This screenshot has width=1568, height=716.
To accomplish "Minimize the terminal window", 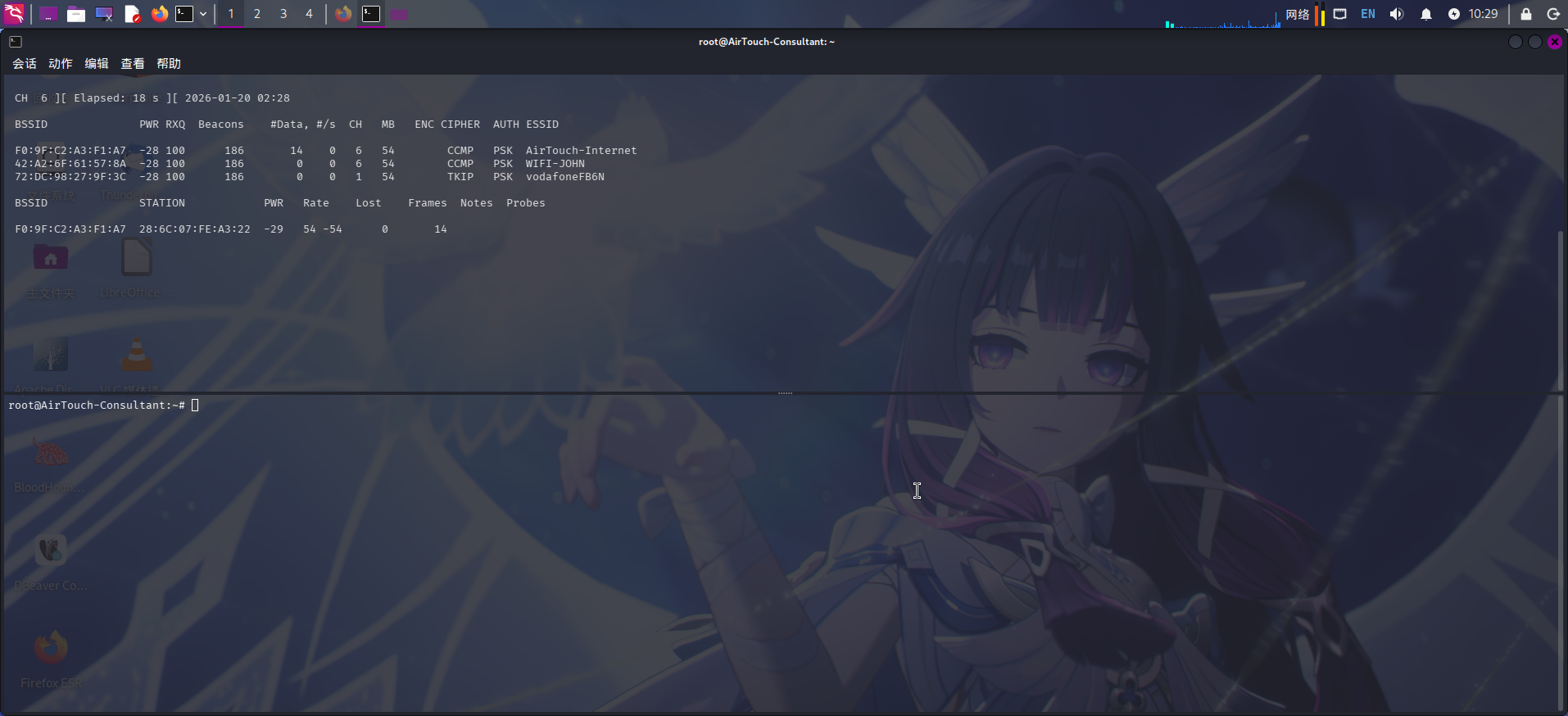I will pyautogui.click(x=1516, y=42).
